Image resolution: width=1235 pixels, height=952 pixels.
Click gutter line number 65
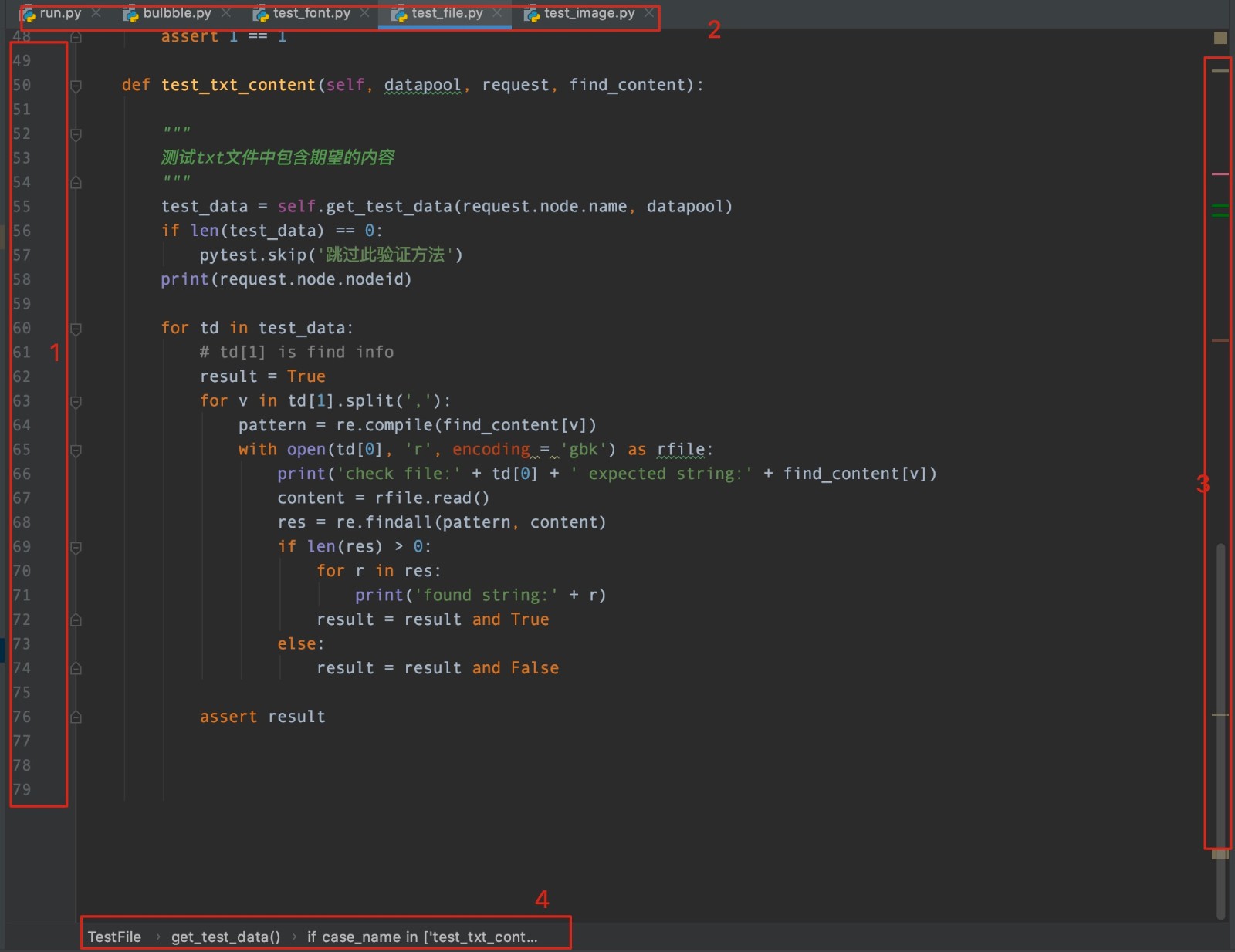[x=22, y=449]
